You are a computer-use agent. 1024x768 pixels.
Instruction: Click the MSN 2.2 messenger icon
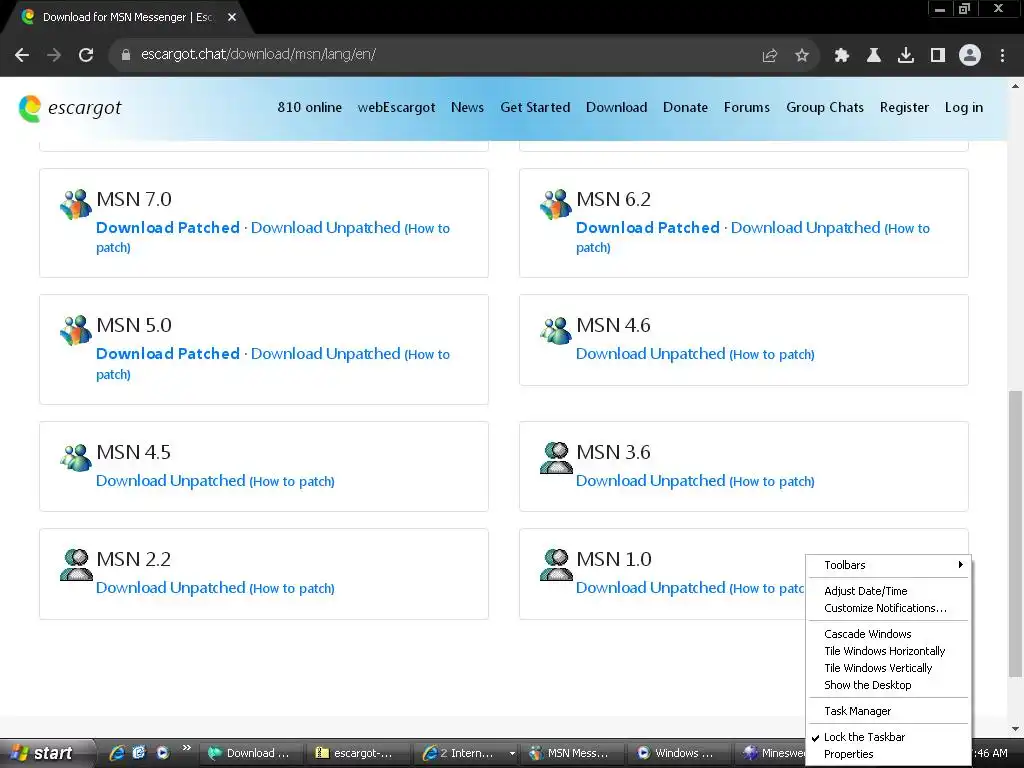pyautogui.click(x=76, y=564)
